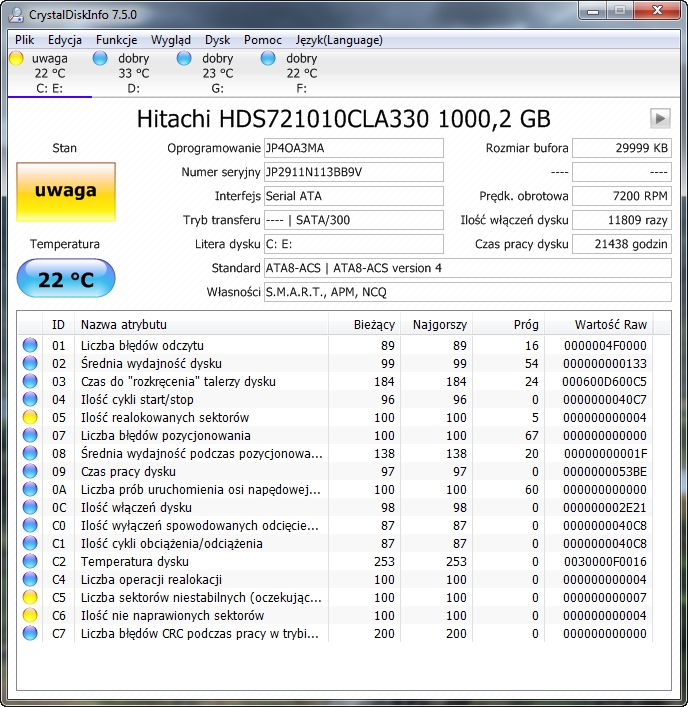This screenshot has width=688, height=707.
Task: Open the Język(Language) menu
Action: (339, 40)
